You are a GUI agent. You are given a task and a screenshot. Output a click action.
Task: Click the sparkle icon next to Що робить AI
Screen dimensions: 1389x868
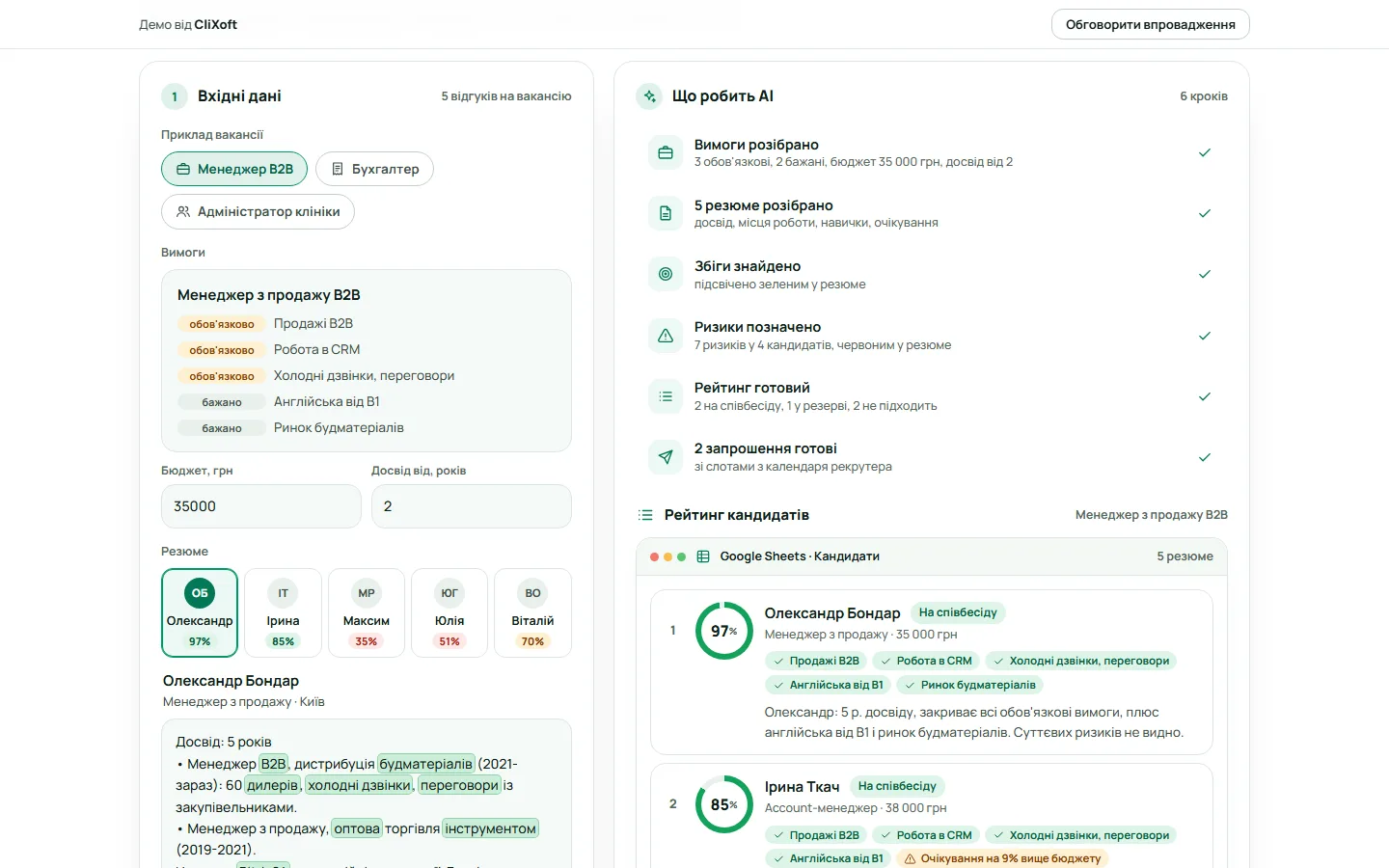pos(649,96)
